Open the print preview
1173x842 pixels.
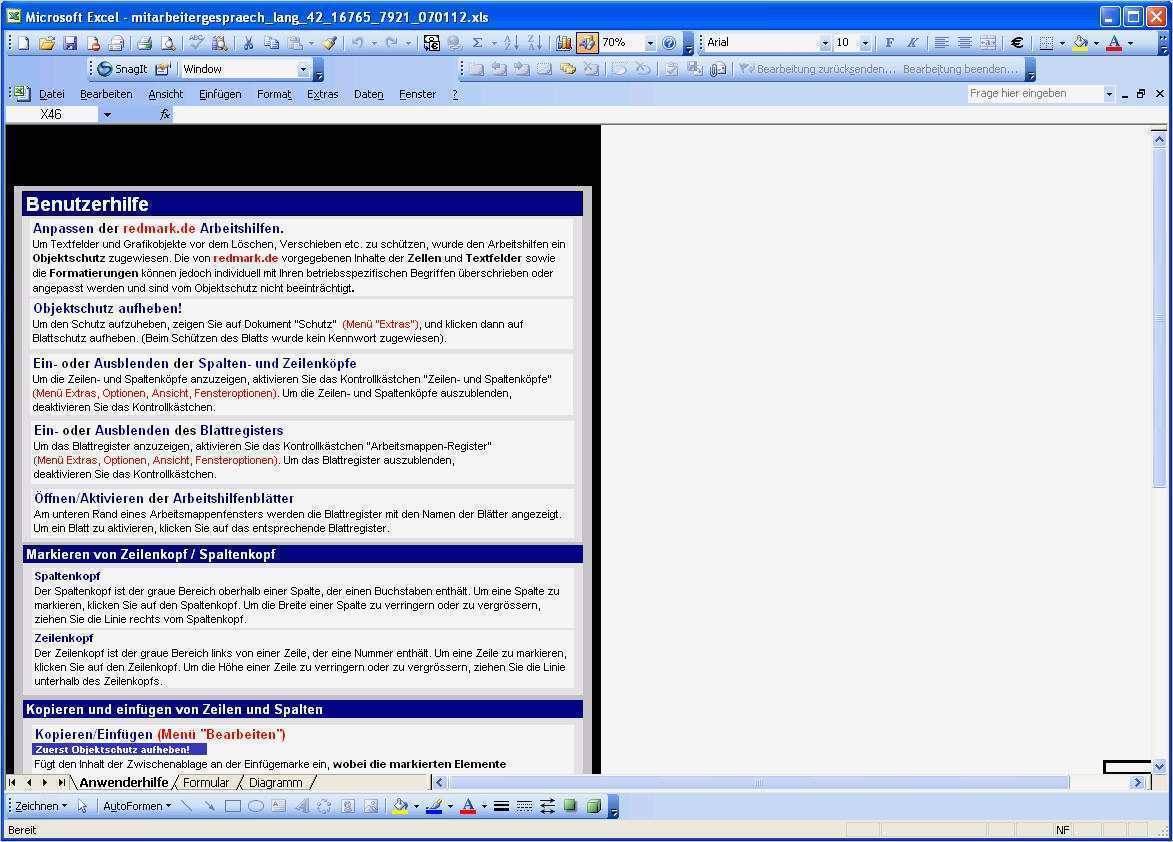pyautogui.click(x=169, y=43)
